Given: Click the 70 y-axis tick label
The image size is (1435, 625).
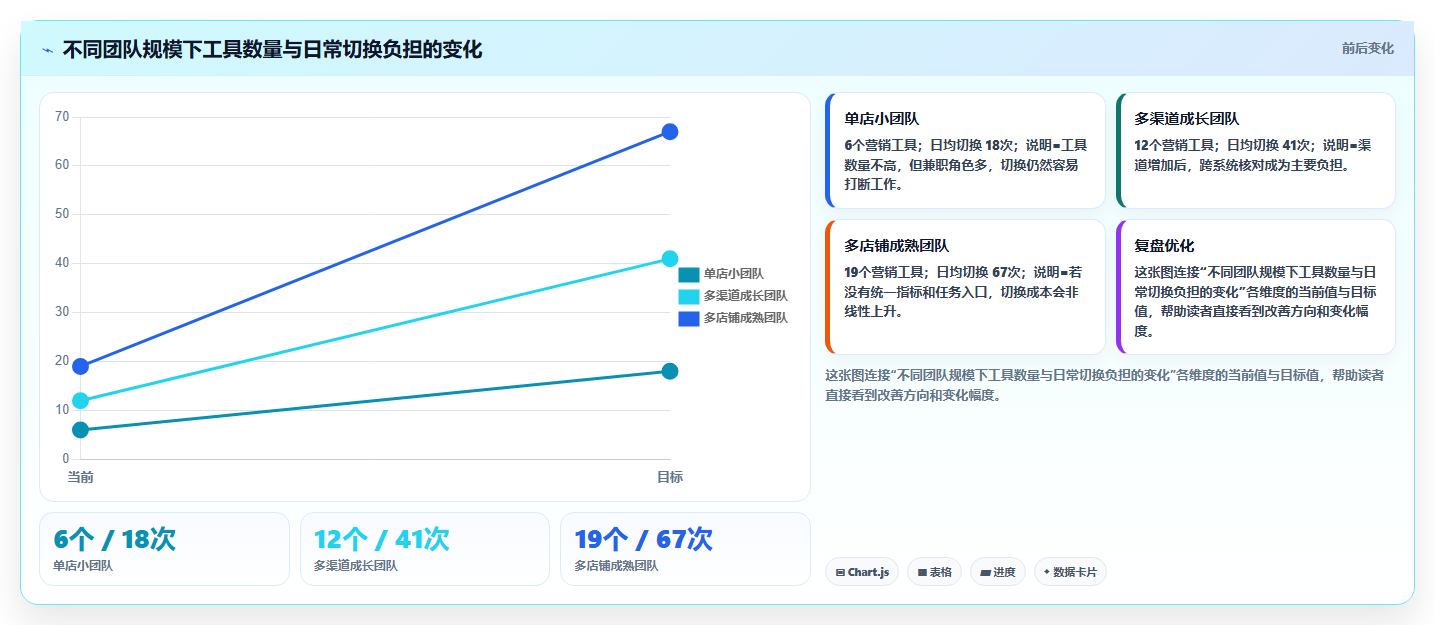Looking at the screenshot, I should (62, 117).
